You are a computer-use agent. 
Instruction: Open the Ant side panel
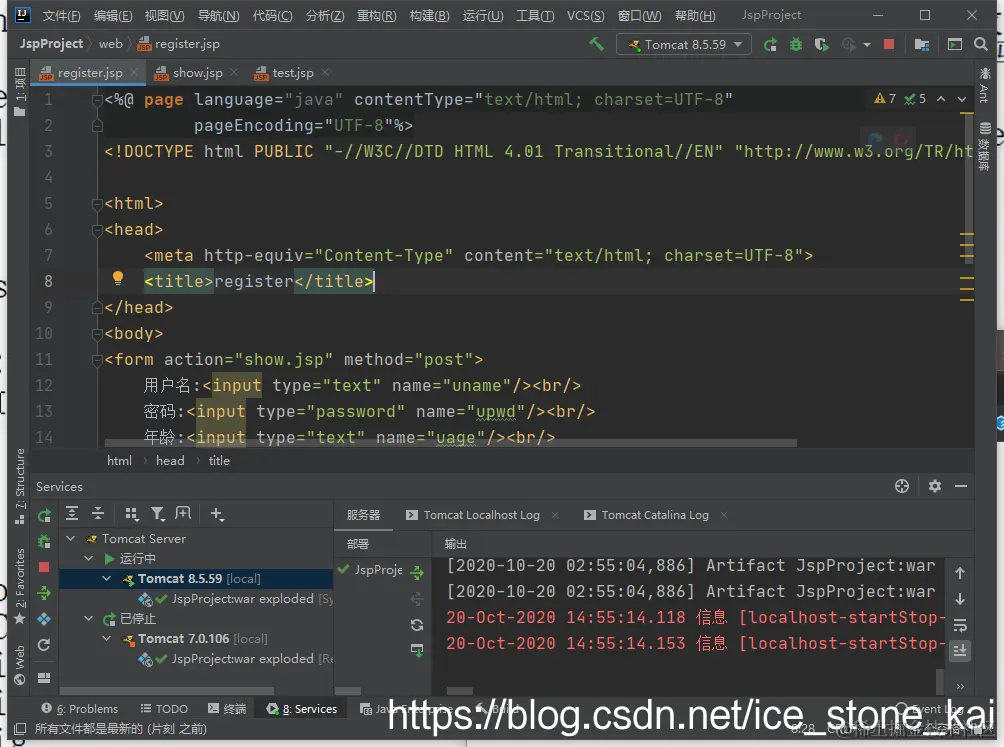pyautogui.click(x=985, y=84)
